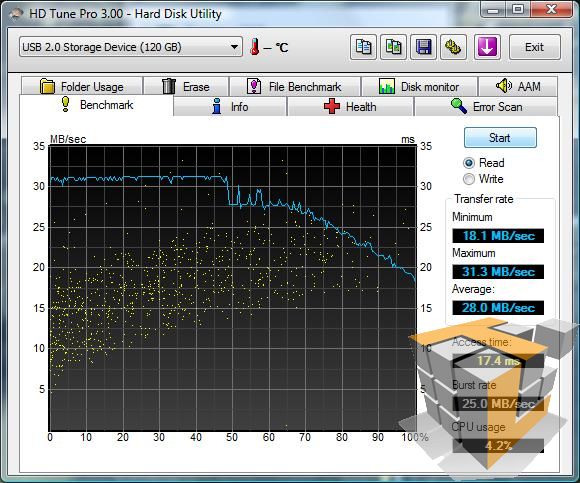Click the copy info to clipboard icon
580x483 pixels.
click(x=363, y=47)
